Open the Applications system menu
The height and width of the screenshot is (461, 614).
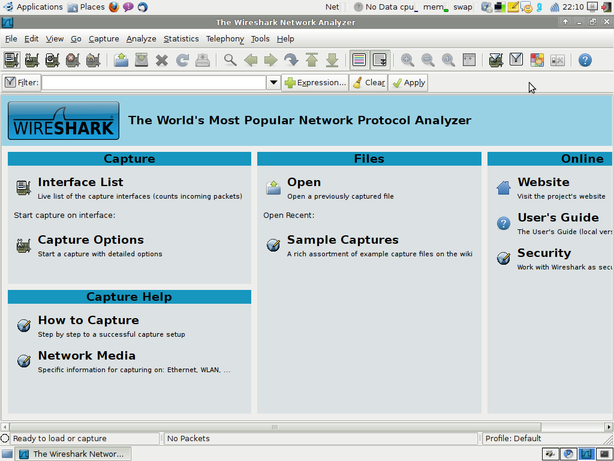tap(34, 7)
